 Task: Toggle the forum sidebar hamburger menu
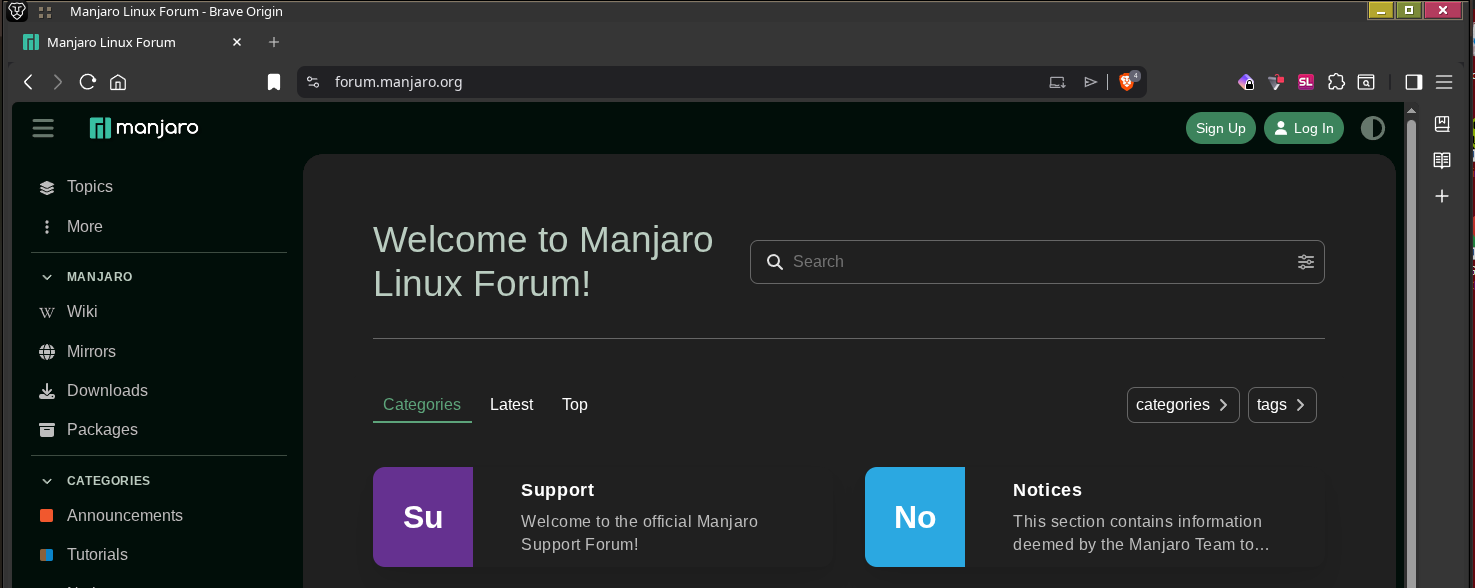tap(42, 128)
